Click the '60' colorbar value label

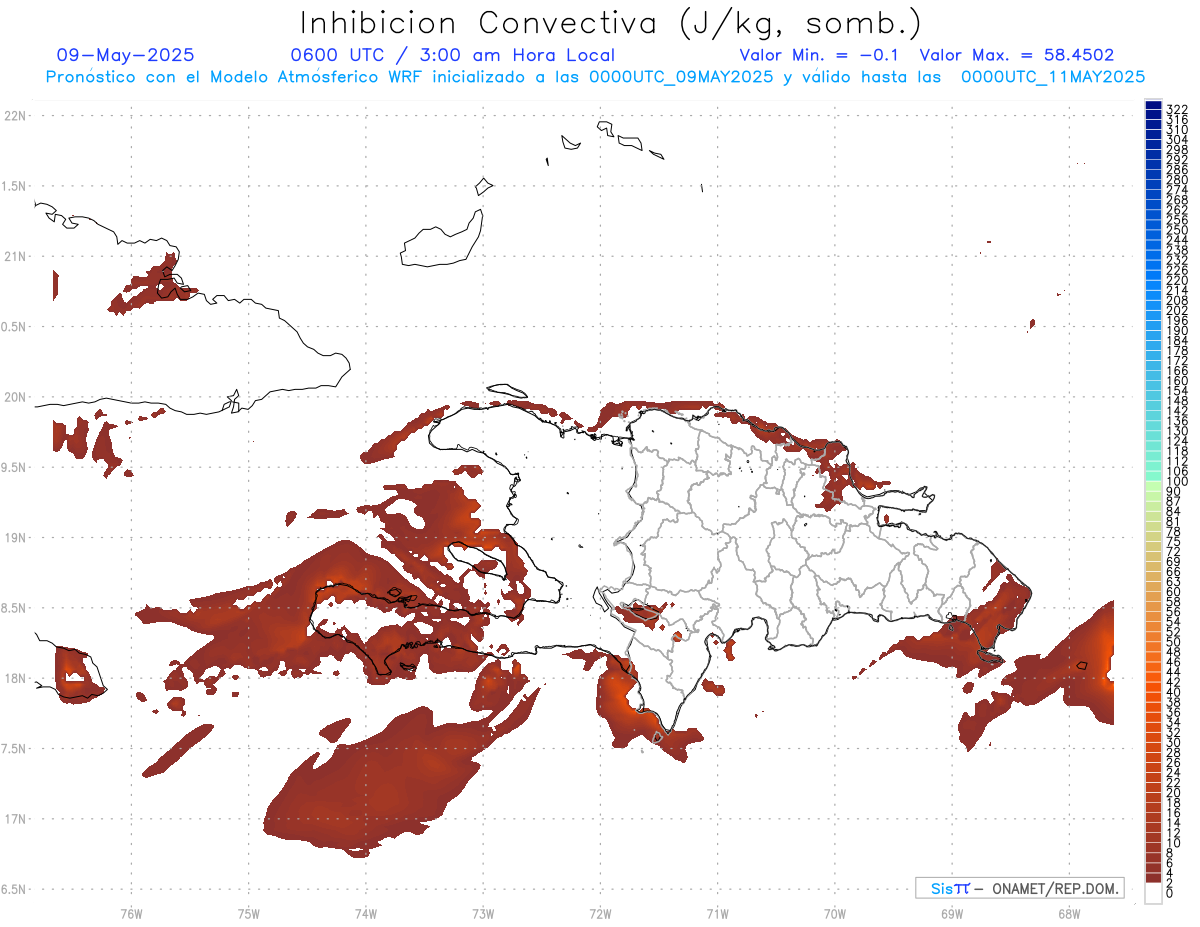[x=1174, y=591]
